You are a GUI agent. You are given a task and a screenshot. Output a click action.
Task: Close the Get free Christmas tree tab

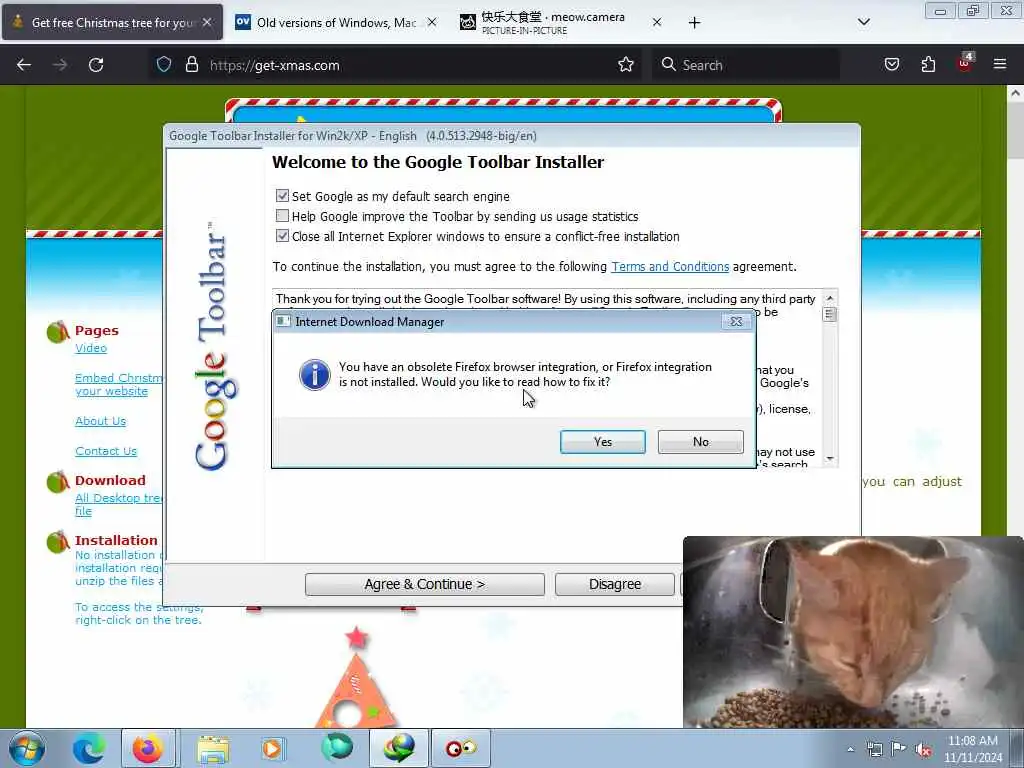[207, 22]
